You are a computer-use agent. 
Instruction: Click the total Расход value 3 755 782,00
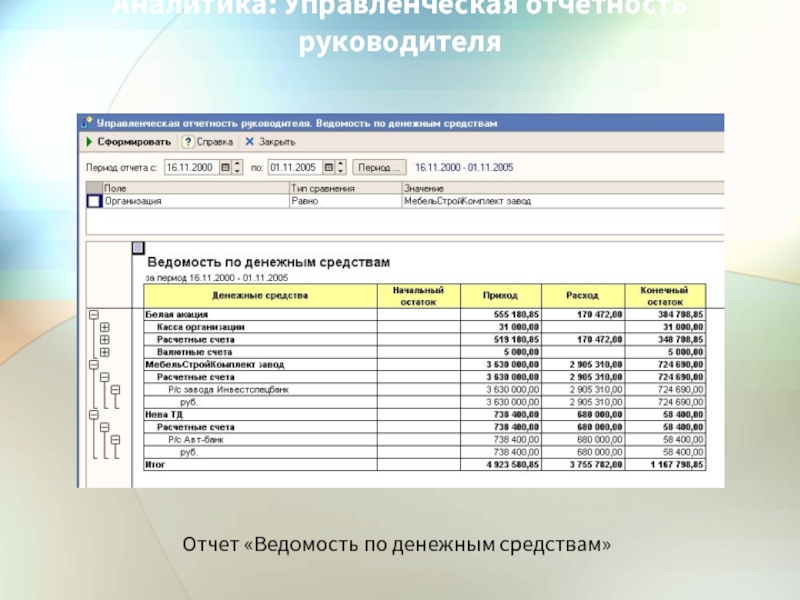[x=596, y=465]
